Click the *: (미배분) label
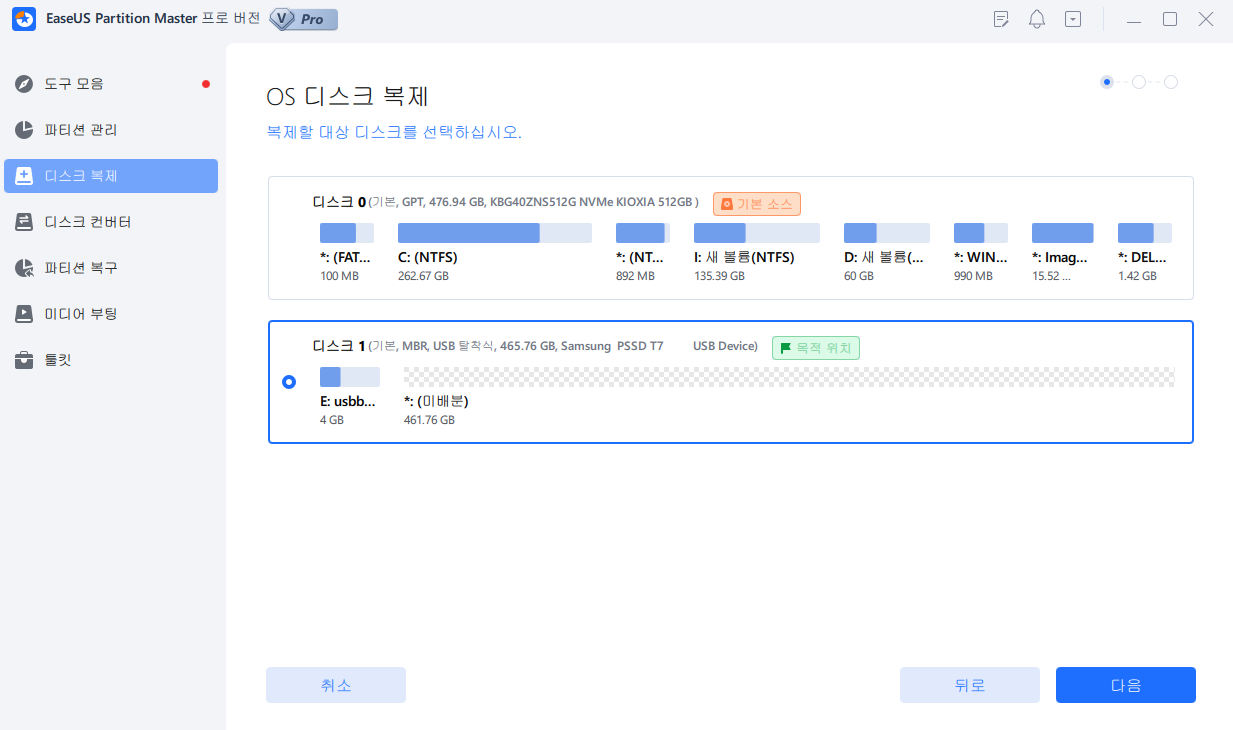1233x730 pixels. point(436,401)
